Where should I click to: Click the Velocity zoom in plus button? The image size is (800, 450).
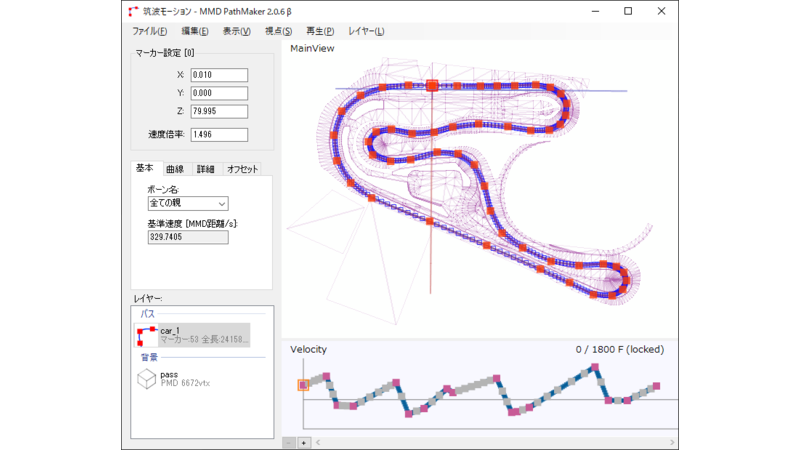click(304, 443)
